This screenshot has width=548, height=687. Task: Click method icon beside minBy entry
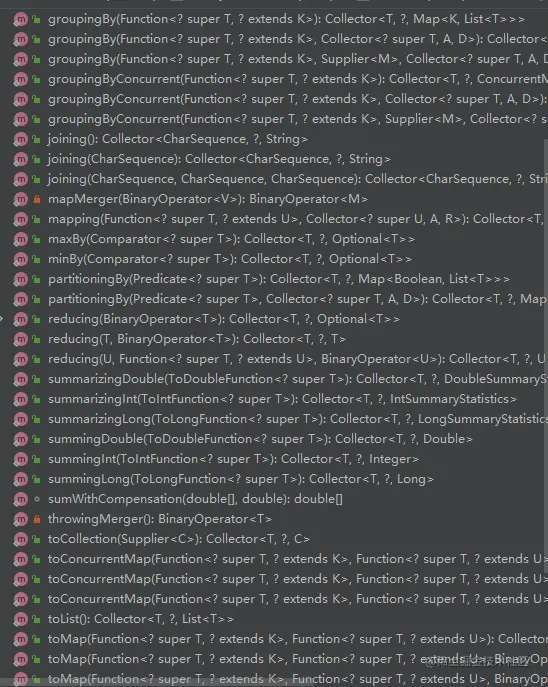point(20,259)
